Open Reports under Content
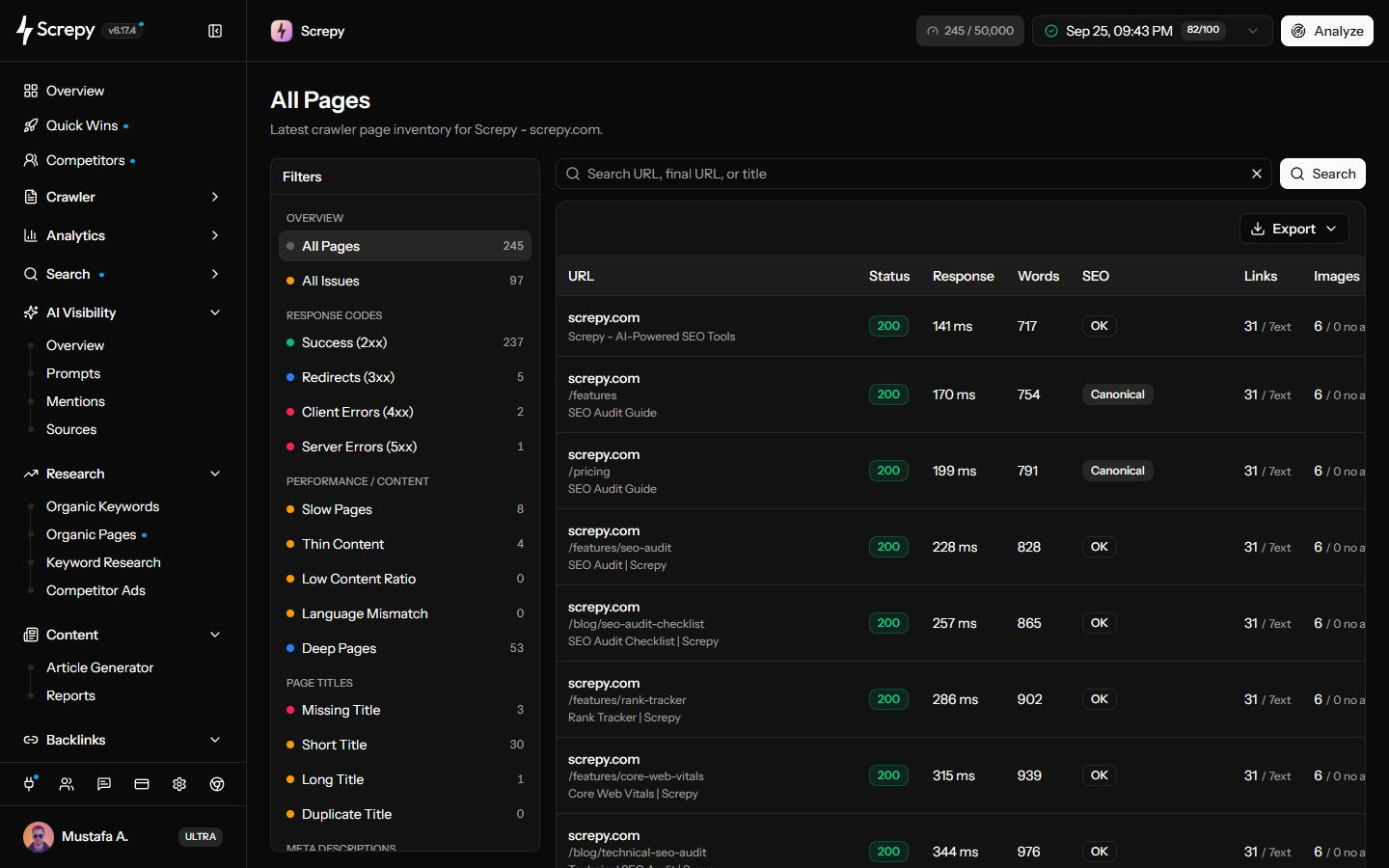The height and width of the screenshot is (868, 1389). [70, 695]
